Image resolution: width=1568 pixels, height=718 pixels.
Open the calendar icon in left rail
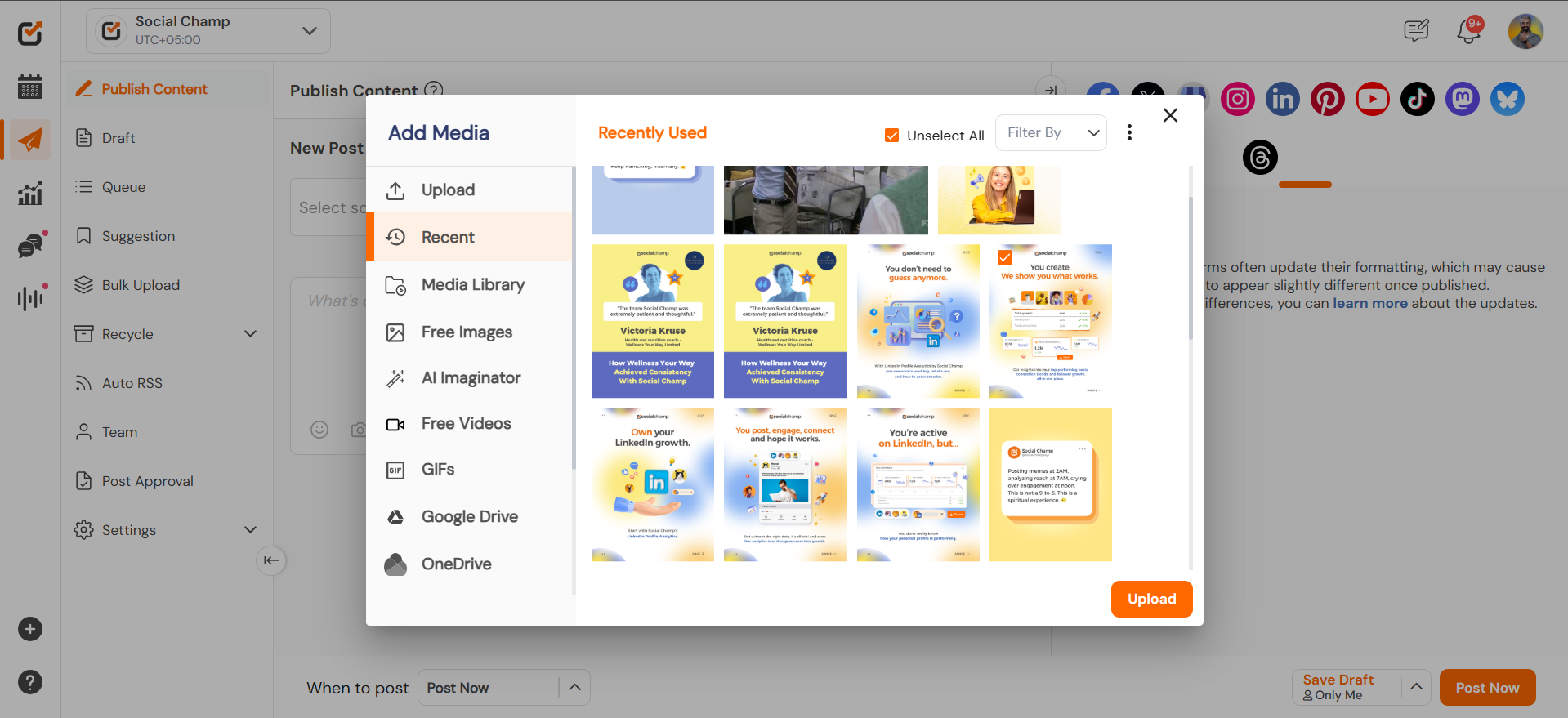point(30,86)
